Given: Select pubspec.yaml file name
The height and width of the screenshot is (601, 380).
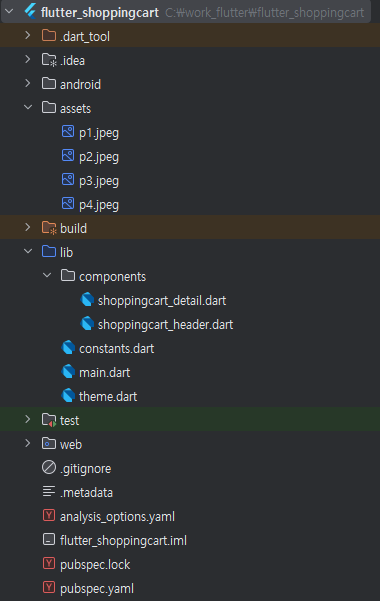Looking at the screenshot, I should [97, 589].
